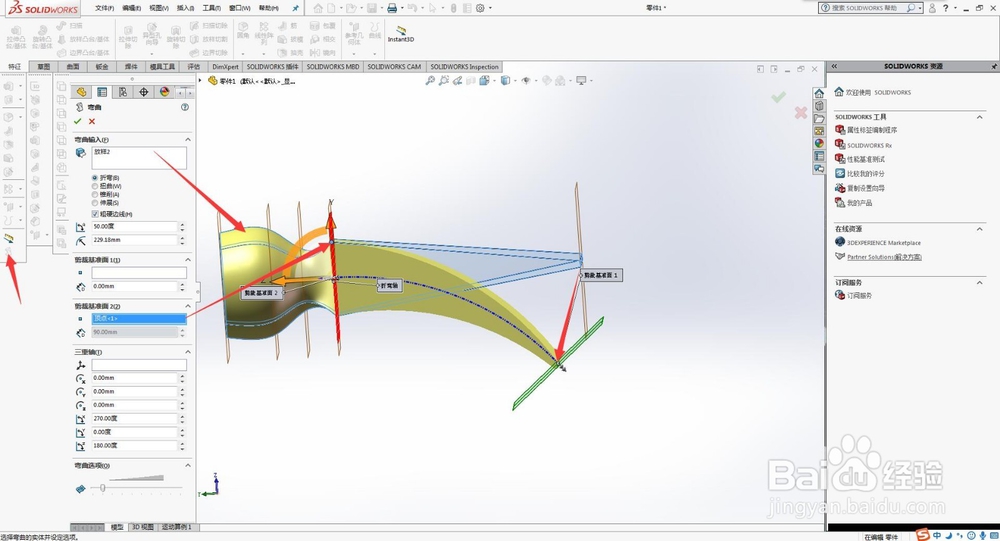Open 3DEXPERIENCE Marketplace link

tap(883, 243)
